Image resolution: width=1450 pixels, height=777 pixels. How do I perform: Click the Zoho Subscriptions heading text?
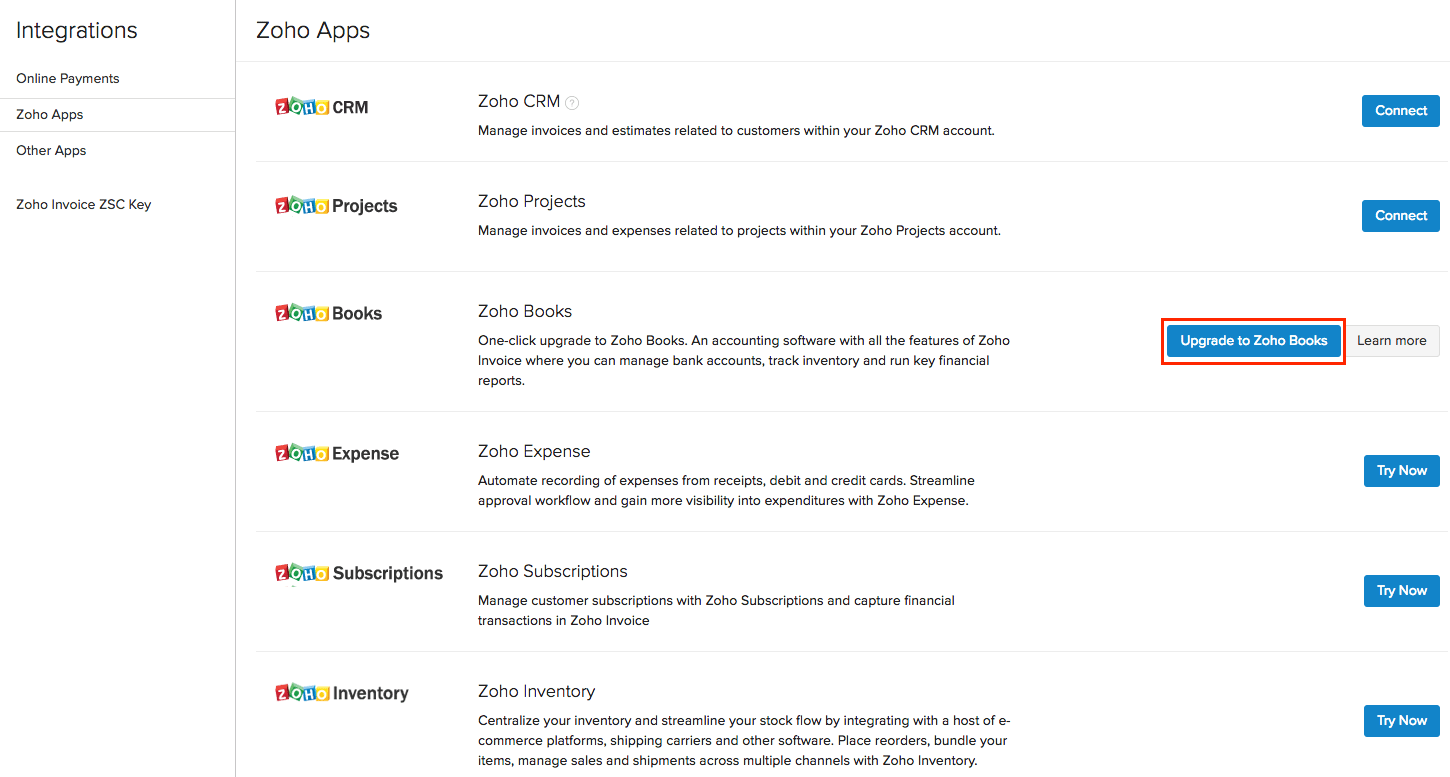552,571
